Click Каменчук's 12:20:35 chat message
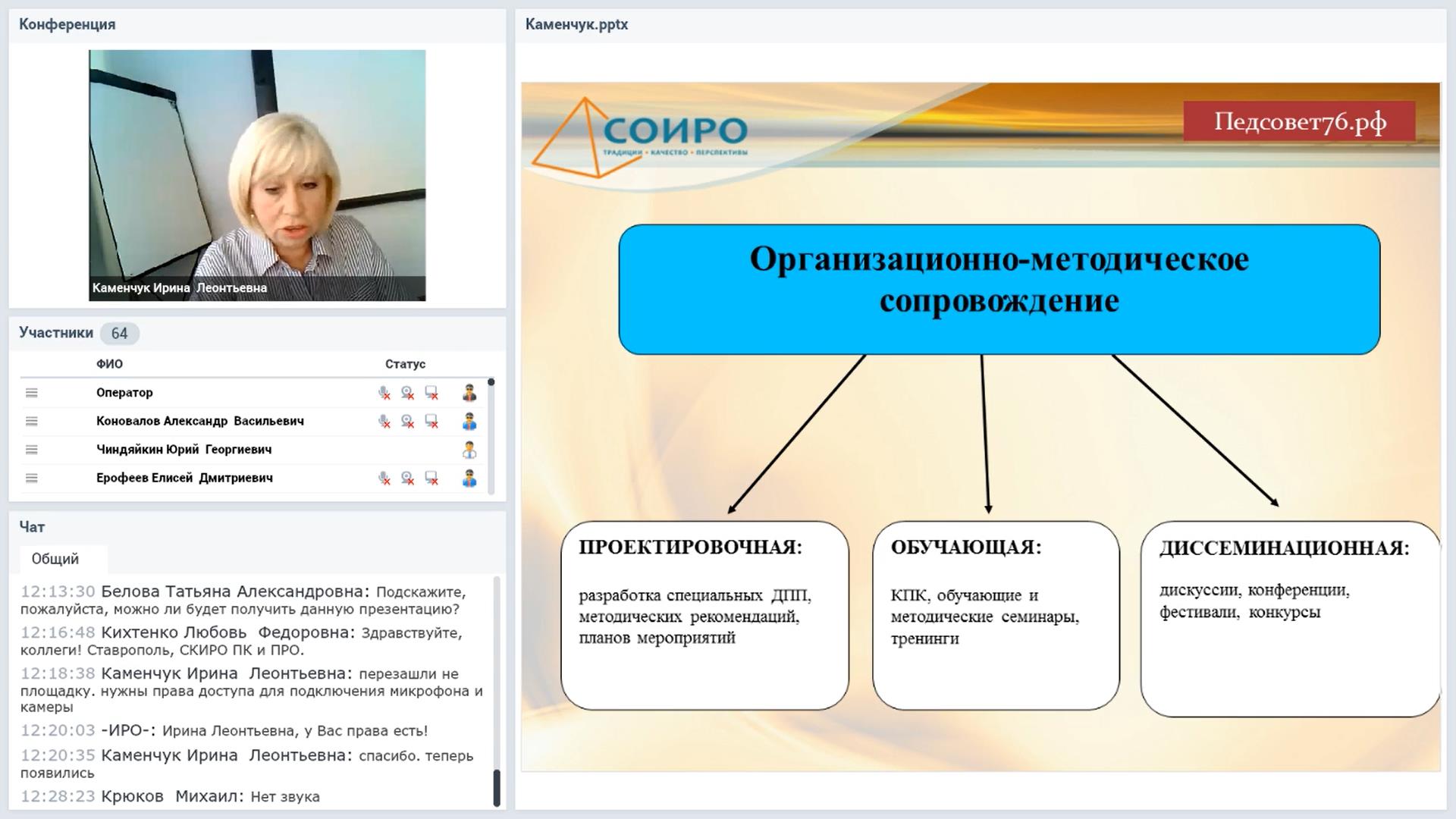 (247, 764)
